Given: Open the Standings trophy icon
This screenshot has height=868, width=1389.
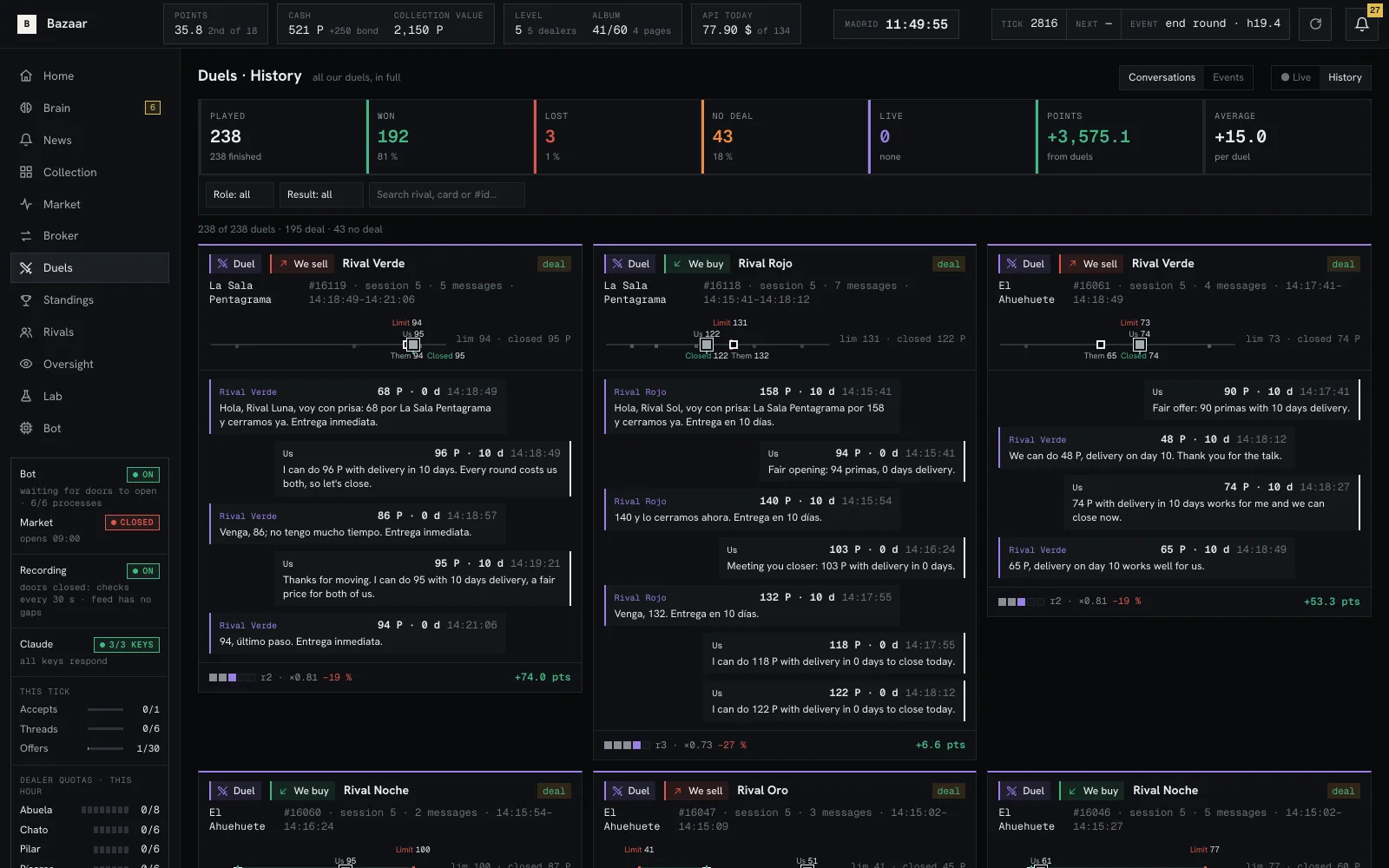Looking at the screenshot, I should (26, 299).
